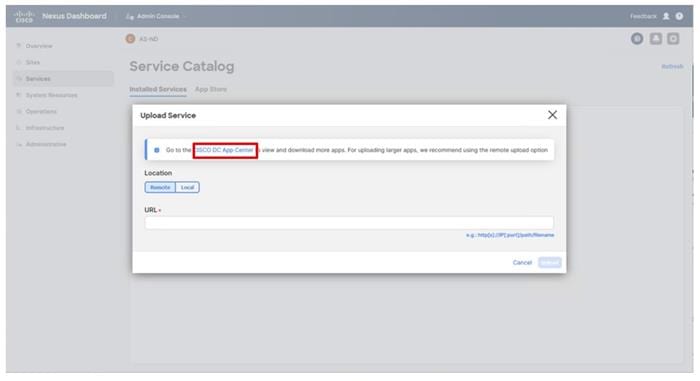Switch to the App Store tab
The height and width of the screenshot is (381, 700).
pos(211,89)
